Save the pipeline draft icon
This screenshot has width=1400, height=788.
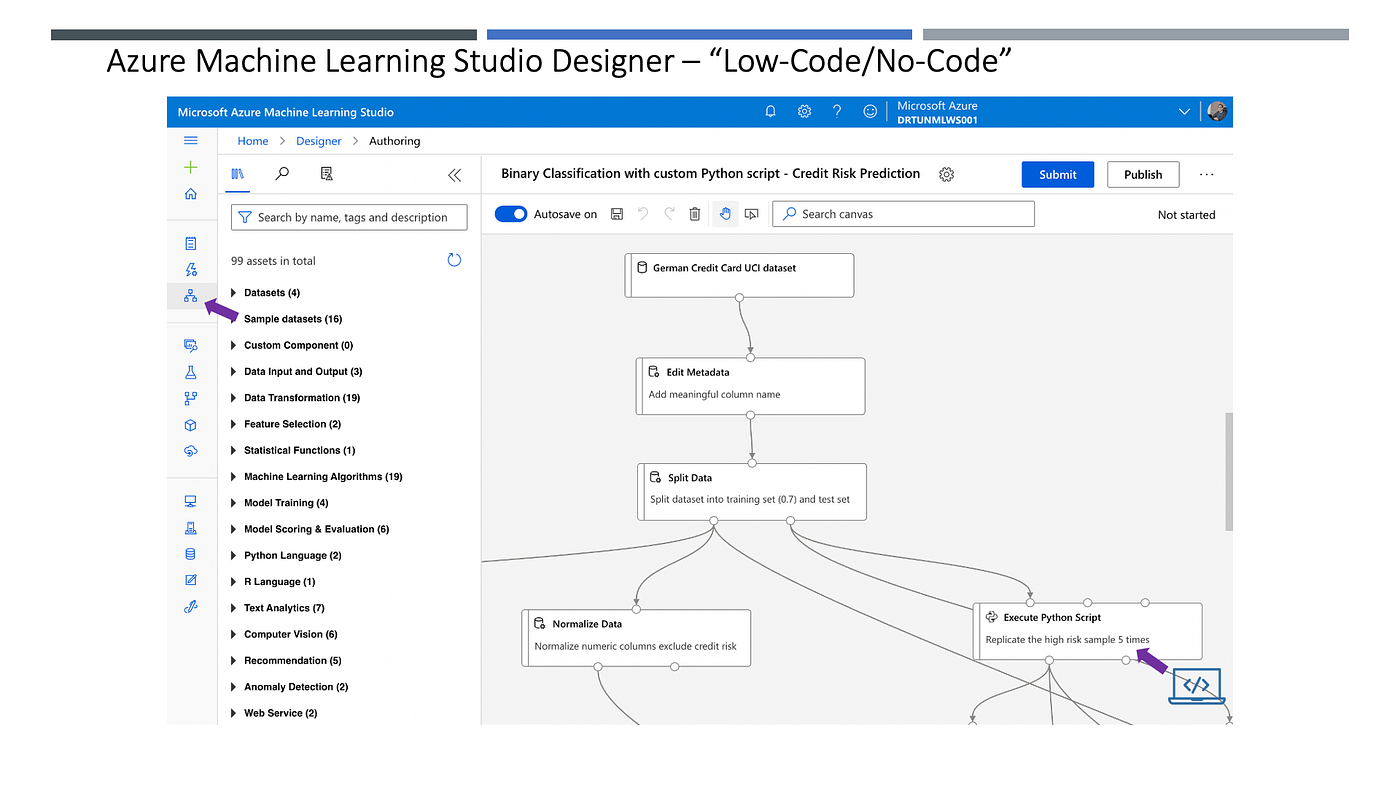[x=617, y=214]
